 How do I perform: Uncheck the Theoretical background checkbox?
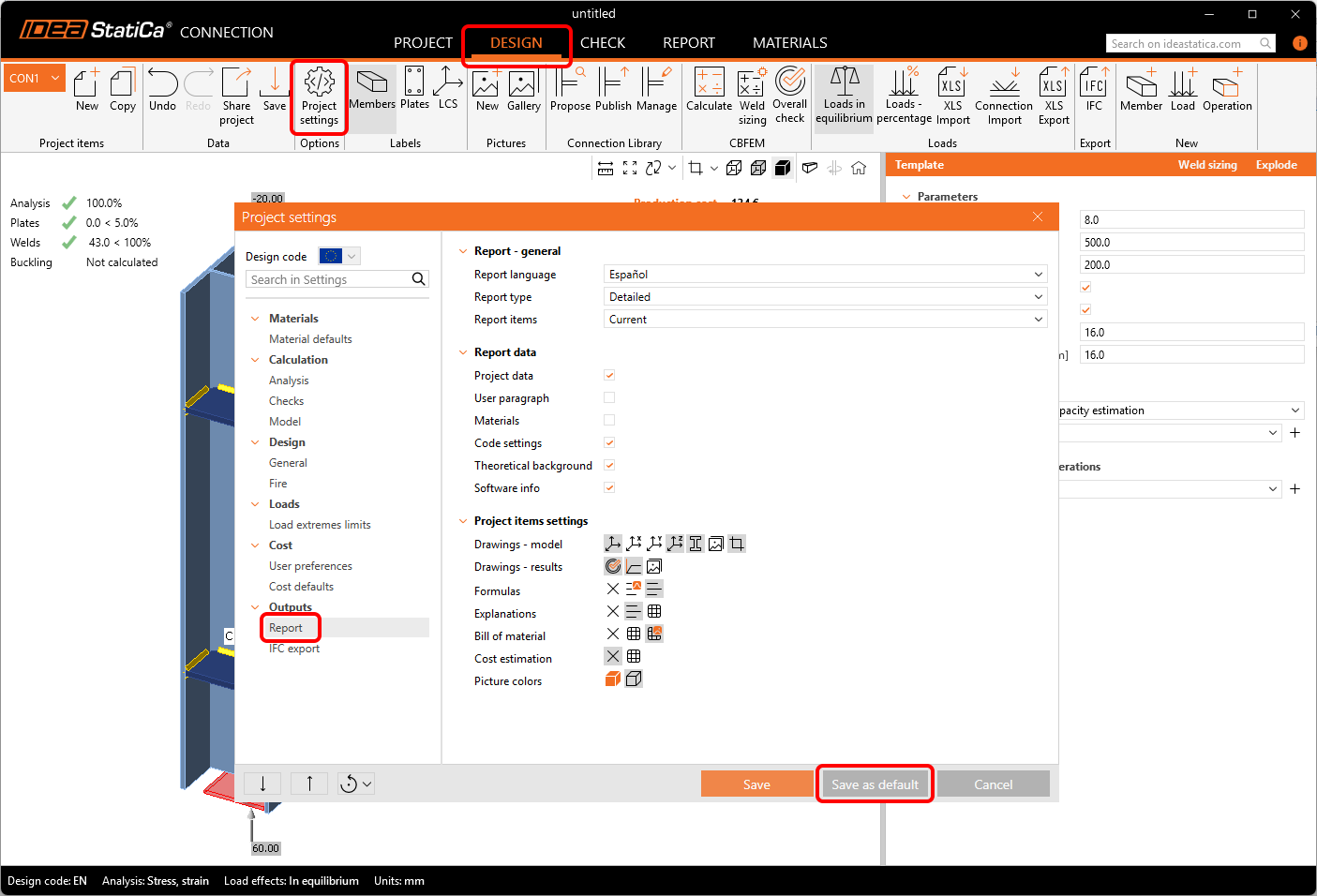coord(609,465)
